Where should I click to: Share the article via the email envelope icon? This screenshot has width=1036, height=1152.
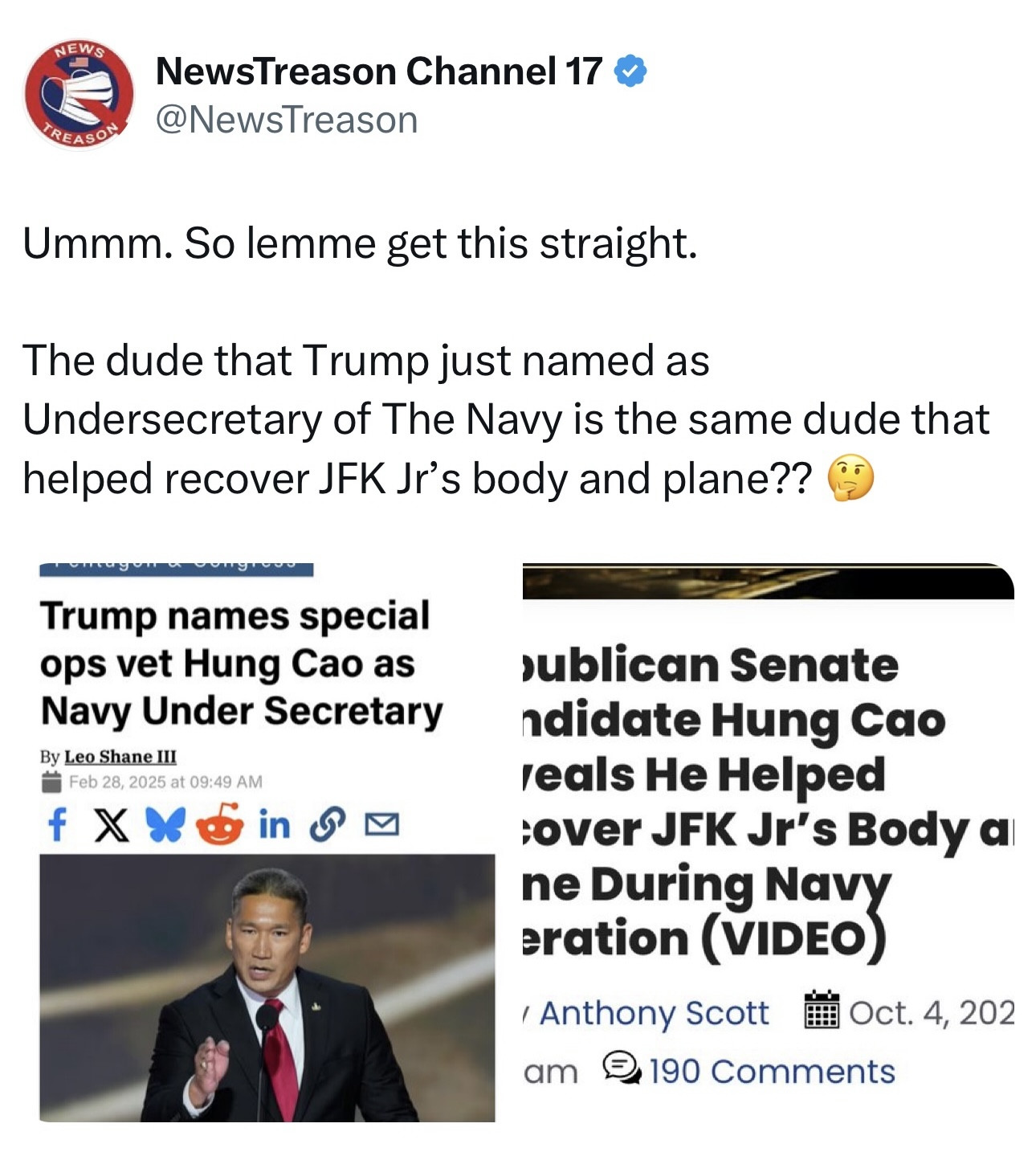tap(381, 825)
